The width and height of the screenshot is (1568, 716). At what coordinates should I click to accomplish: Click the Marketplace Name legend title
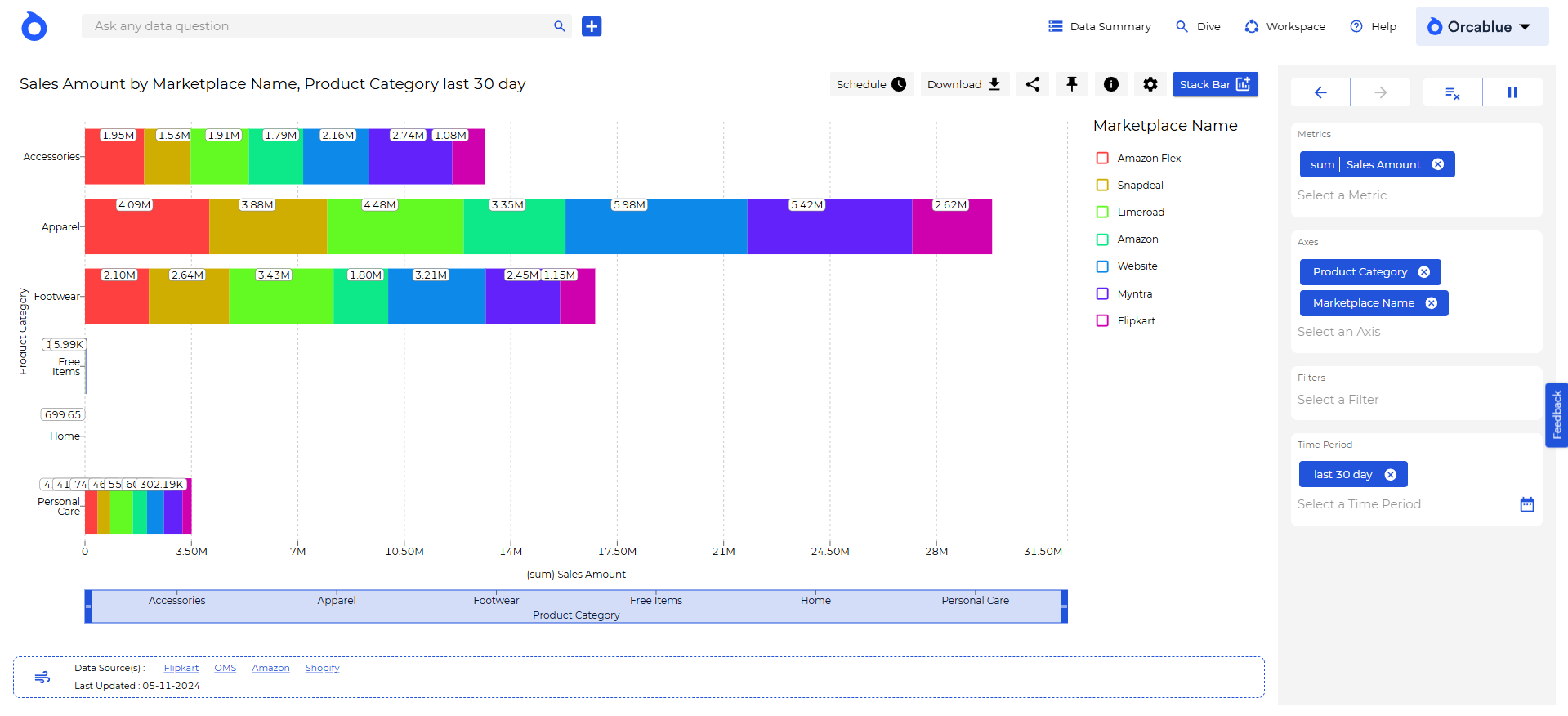coord(1165,126)
